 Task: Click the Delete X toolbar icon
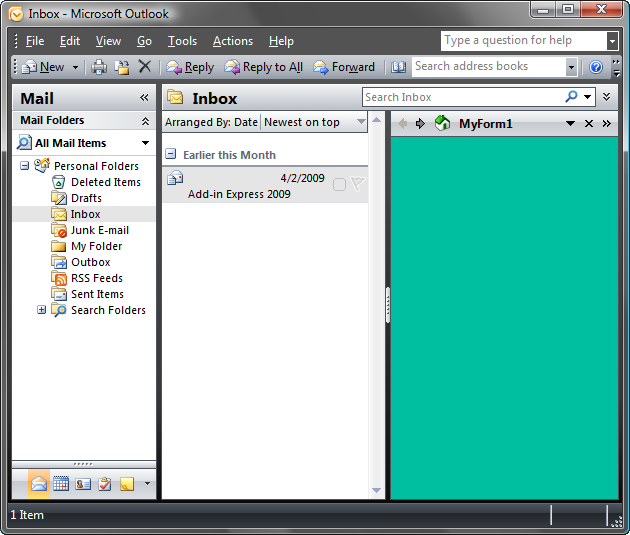(145, 66)
